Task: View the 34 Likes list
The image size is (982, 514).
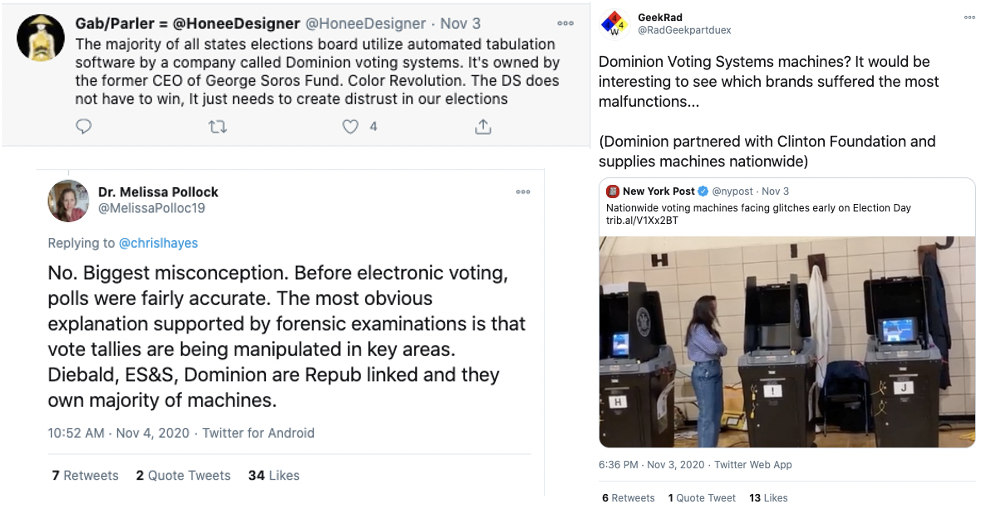Action: pos(274,475)
